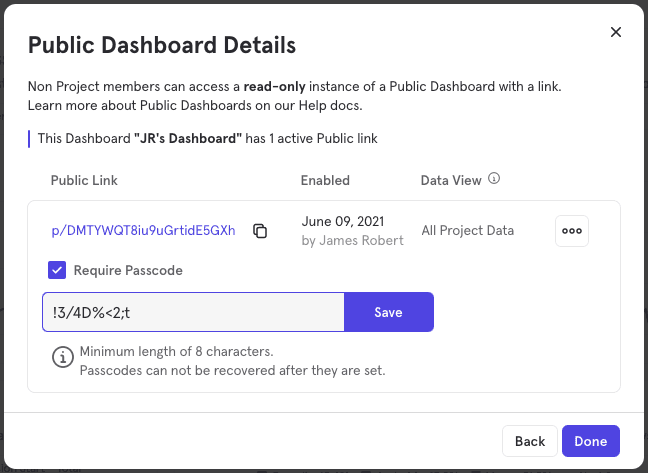Click the "JR's Dashboard" name text
Screen dimensions: 648x473
tap(188, 139)
